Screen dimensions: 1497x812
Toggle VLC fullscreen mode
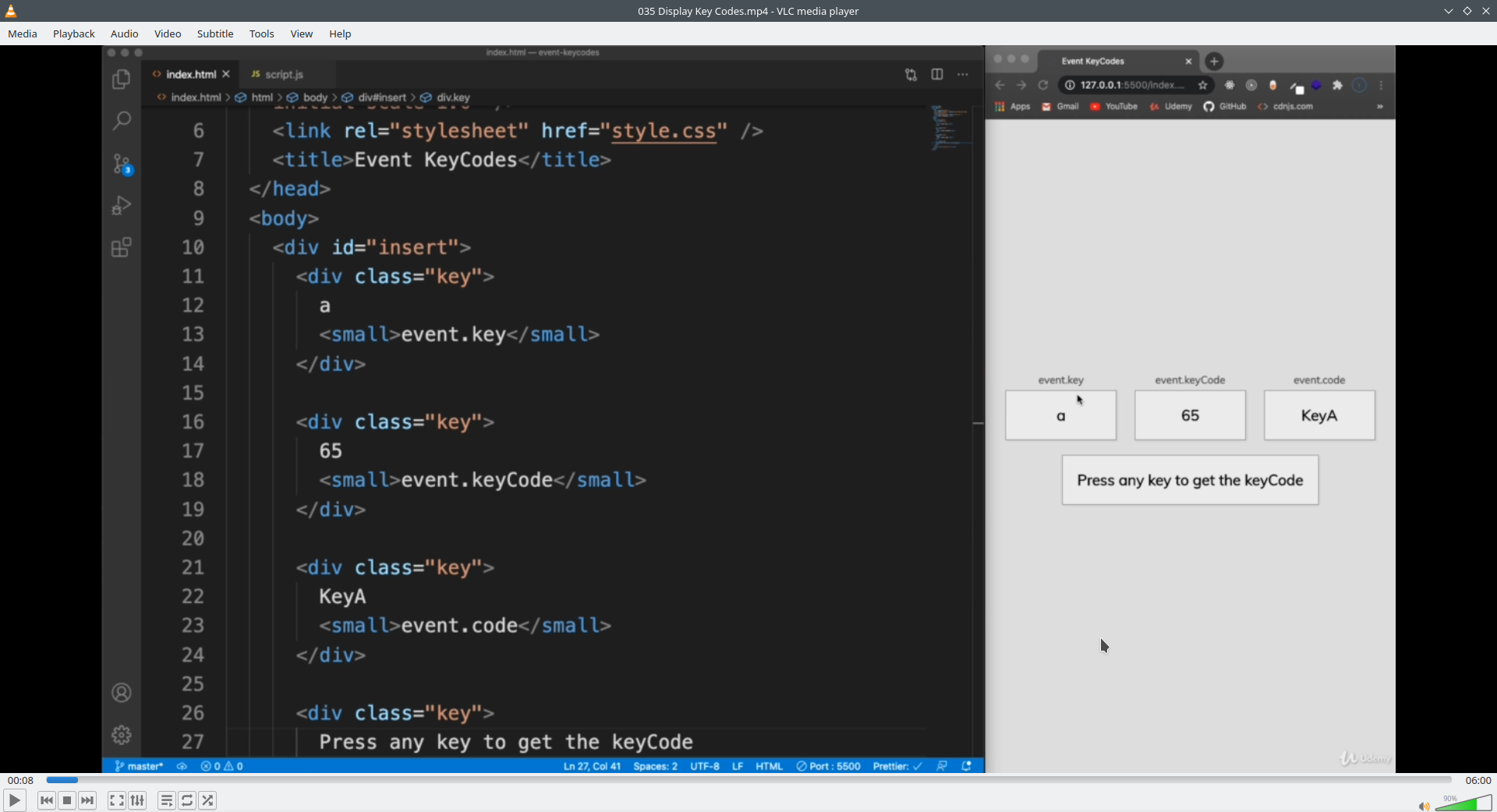pos(117,800)
